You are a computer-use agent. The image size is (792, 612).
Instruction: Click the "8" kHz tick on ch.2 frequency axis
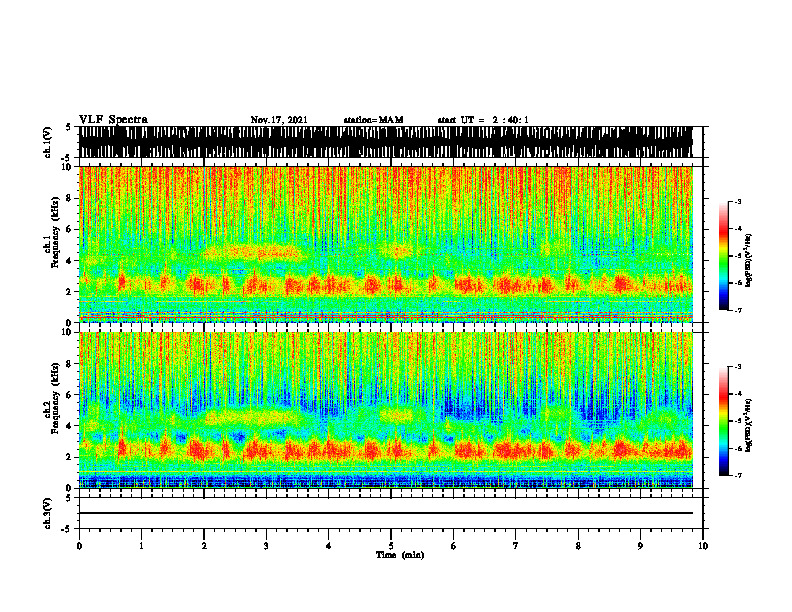(x=69, y=364)
